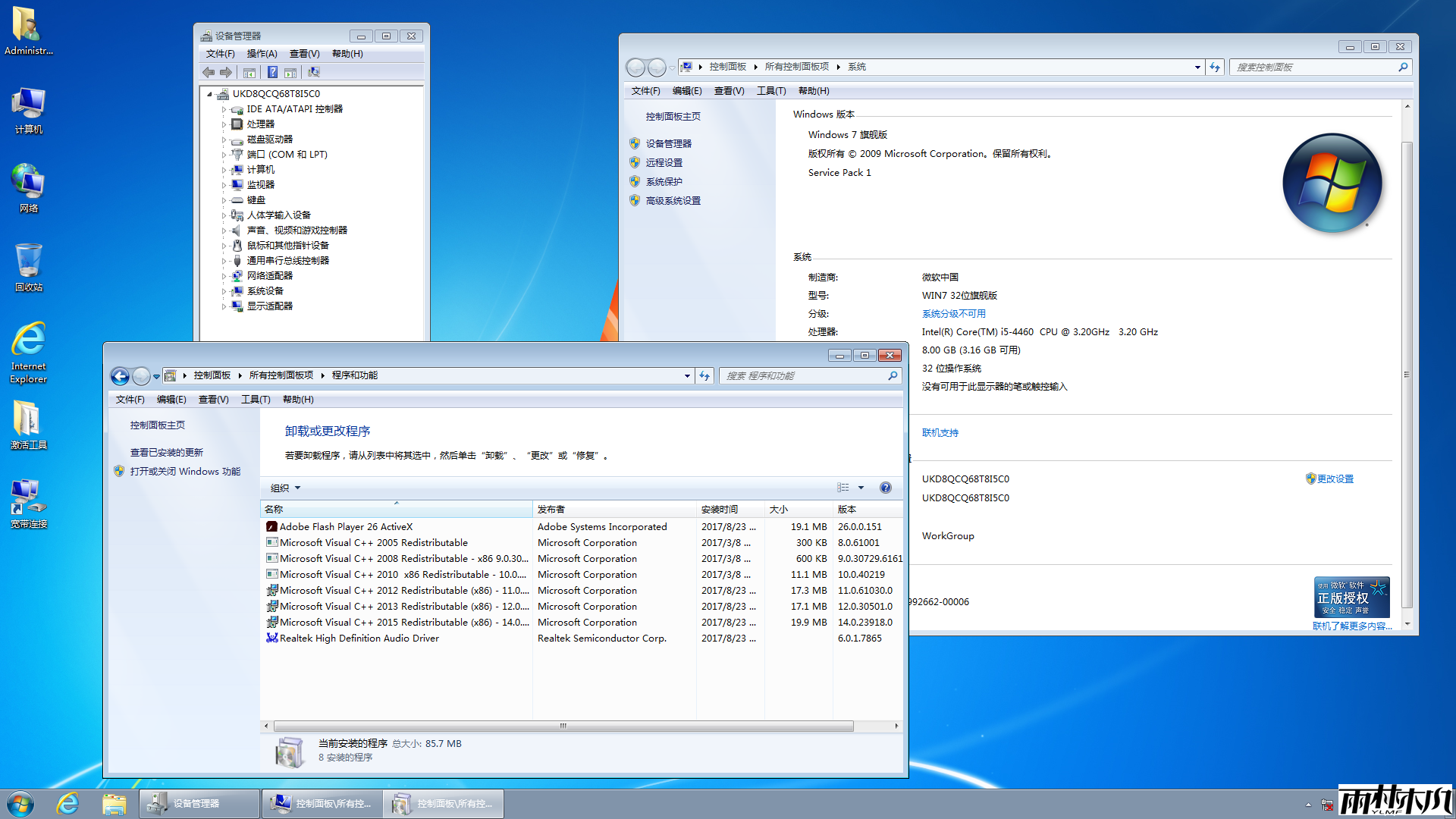Viewport: 1456px width, 819px height.
Task: Open Windows Explorer from taskbar
Action: (114, 803)
